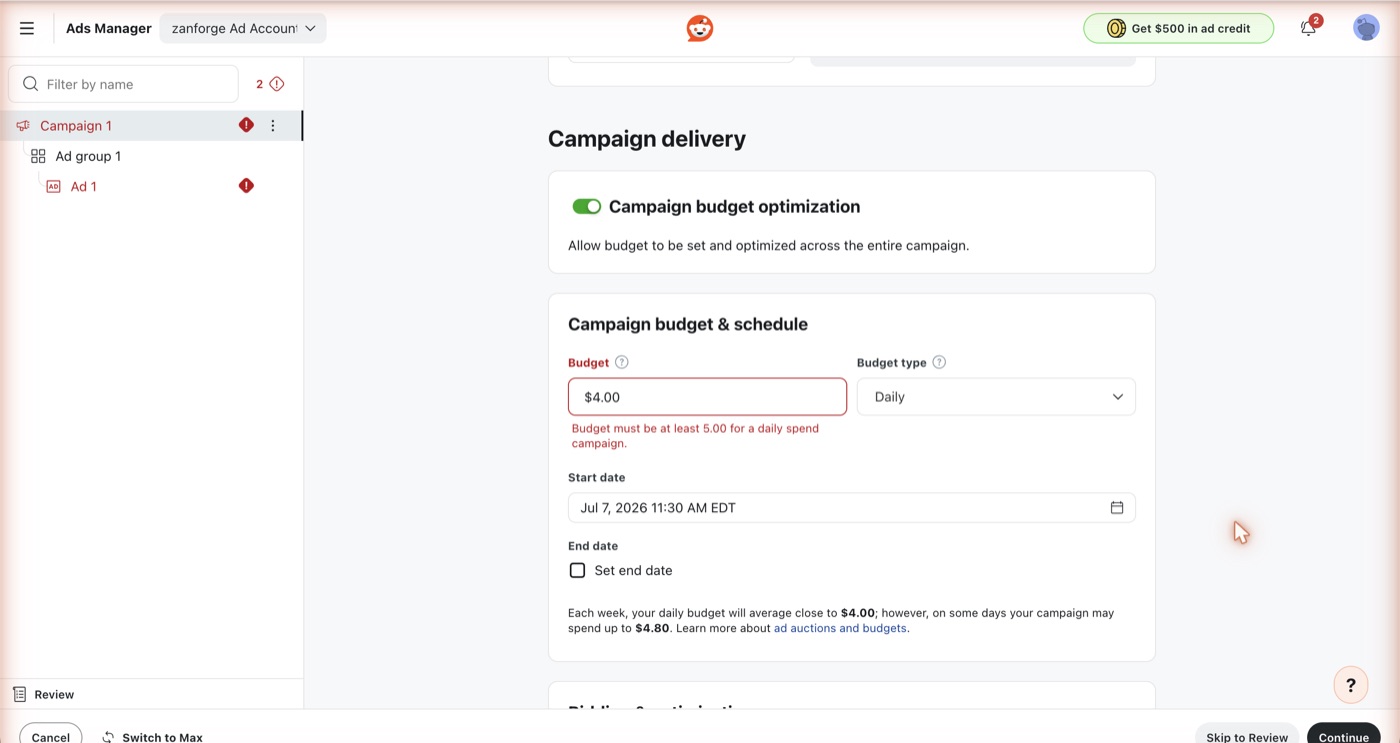
Task: Open the zanforge Ad Account dropdown
Action: [x=243, y=28]
